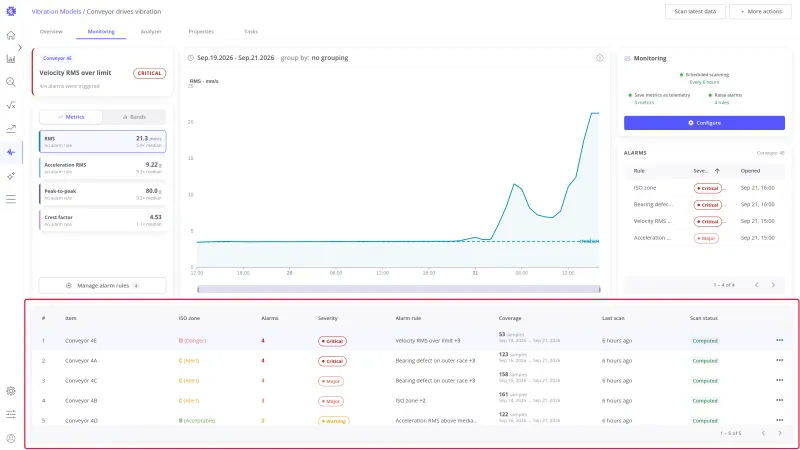Change the group by no grouping option

314,58
